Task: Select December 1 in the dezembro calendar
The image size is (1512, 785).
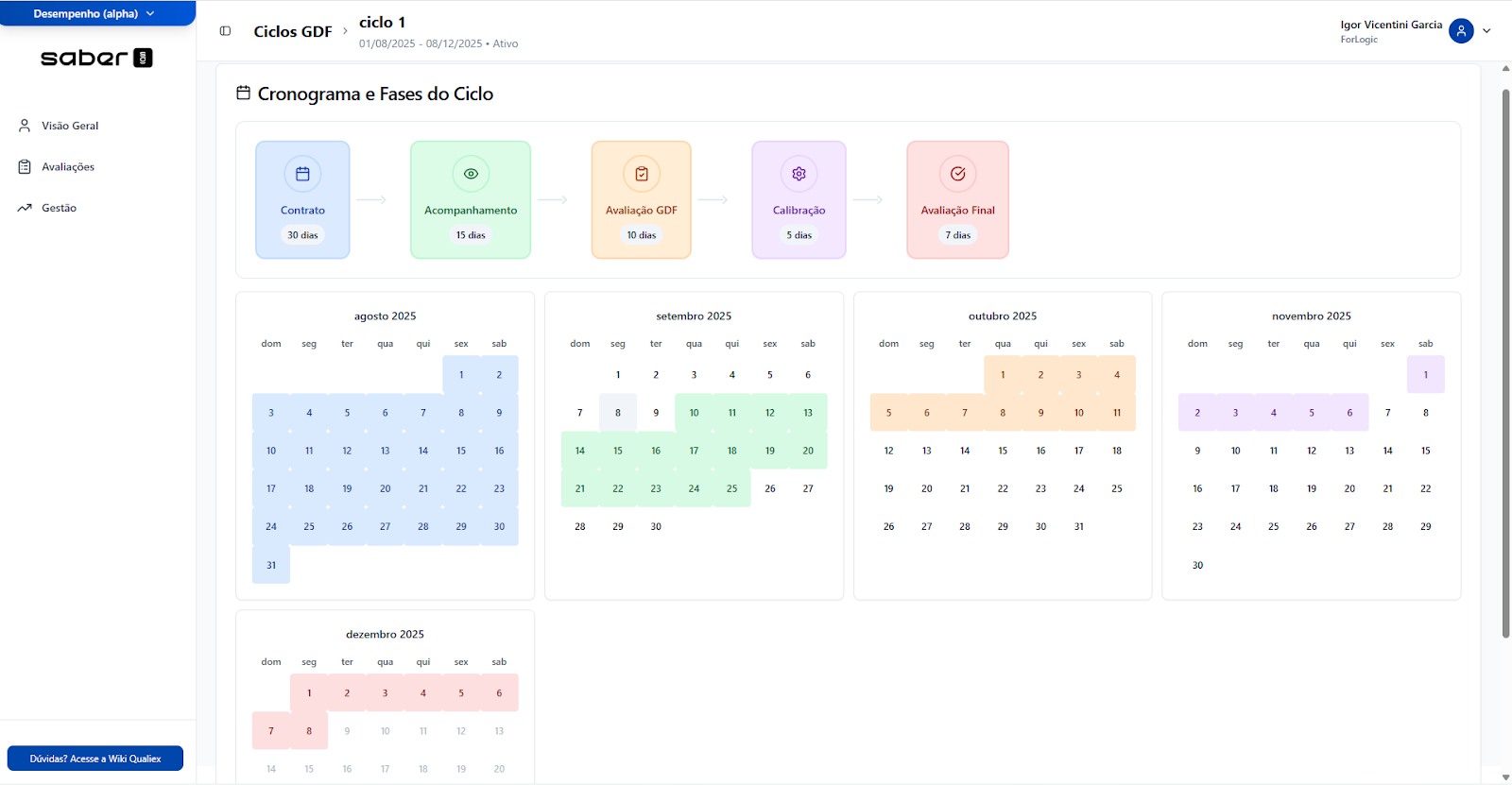Action: (x=309, y=693)
